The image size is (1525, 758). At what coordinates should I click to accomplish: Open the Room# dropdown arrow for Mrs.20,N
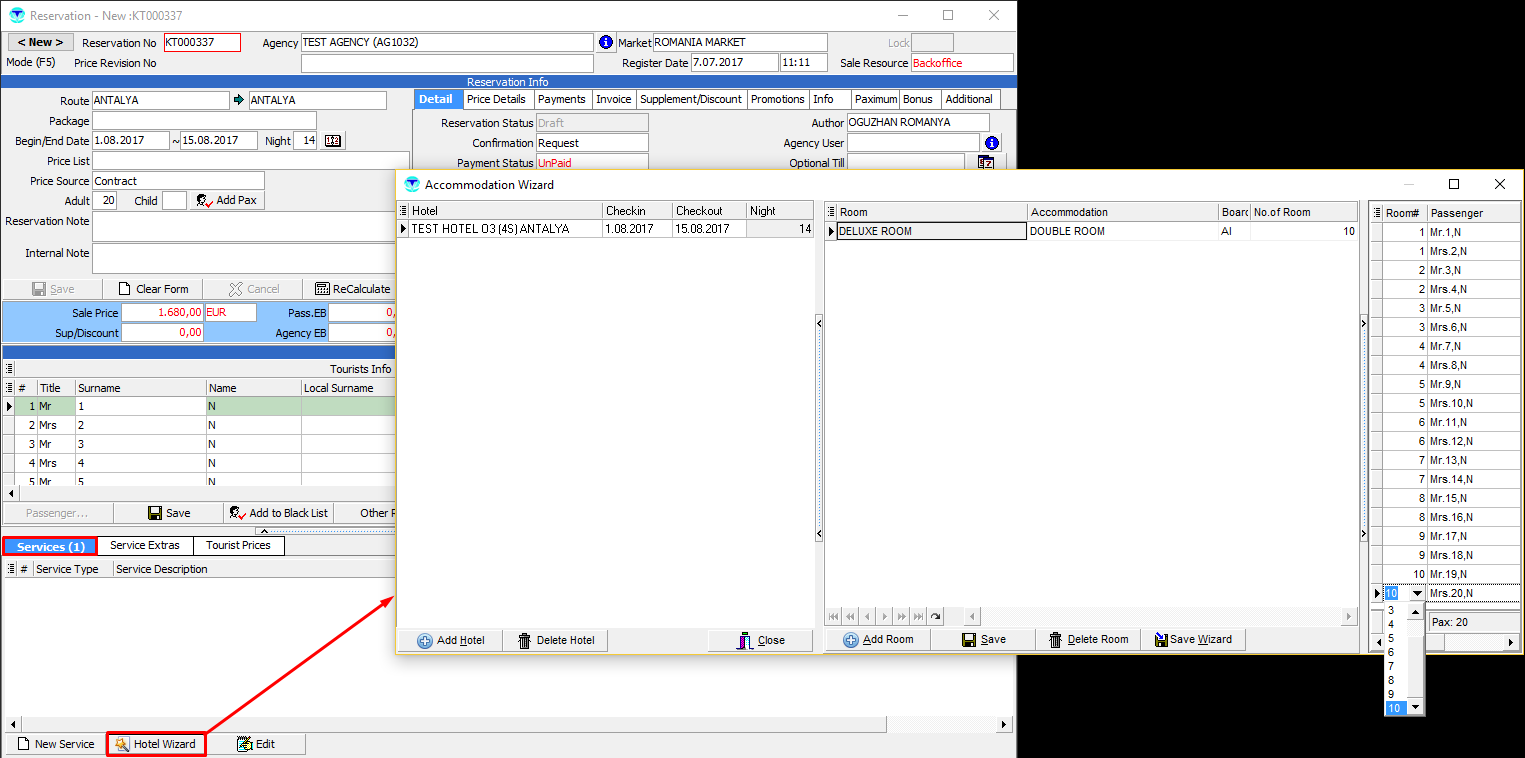pos(1416,594)
